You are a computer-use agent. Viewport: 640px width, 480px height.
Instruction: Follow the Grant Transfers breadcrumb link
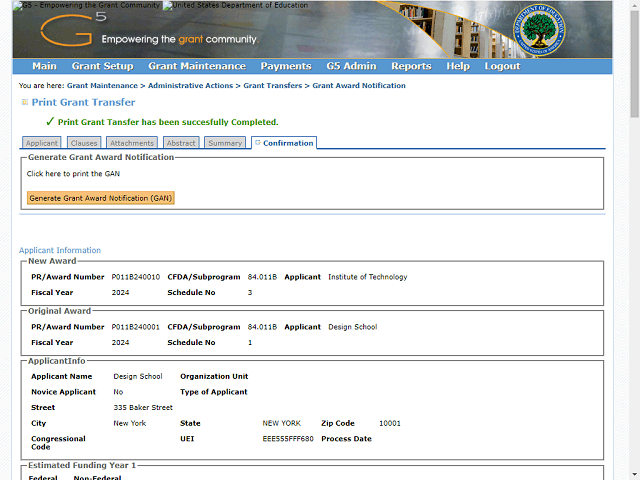click(273, 86)
